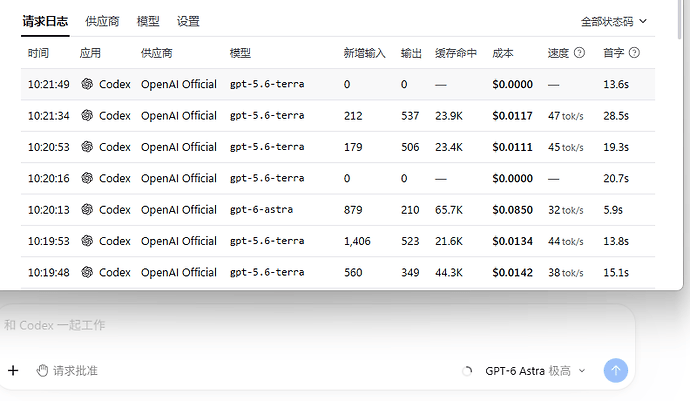Click the vertical scrollbar of the log panel
Image resolution: width=690 pixels, height=401 pixels.
point(680,20)
